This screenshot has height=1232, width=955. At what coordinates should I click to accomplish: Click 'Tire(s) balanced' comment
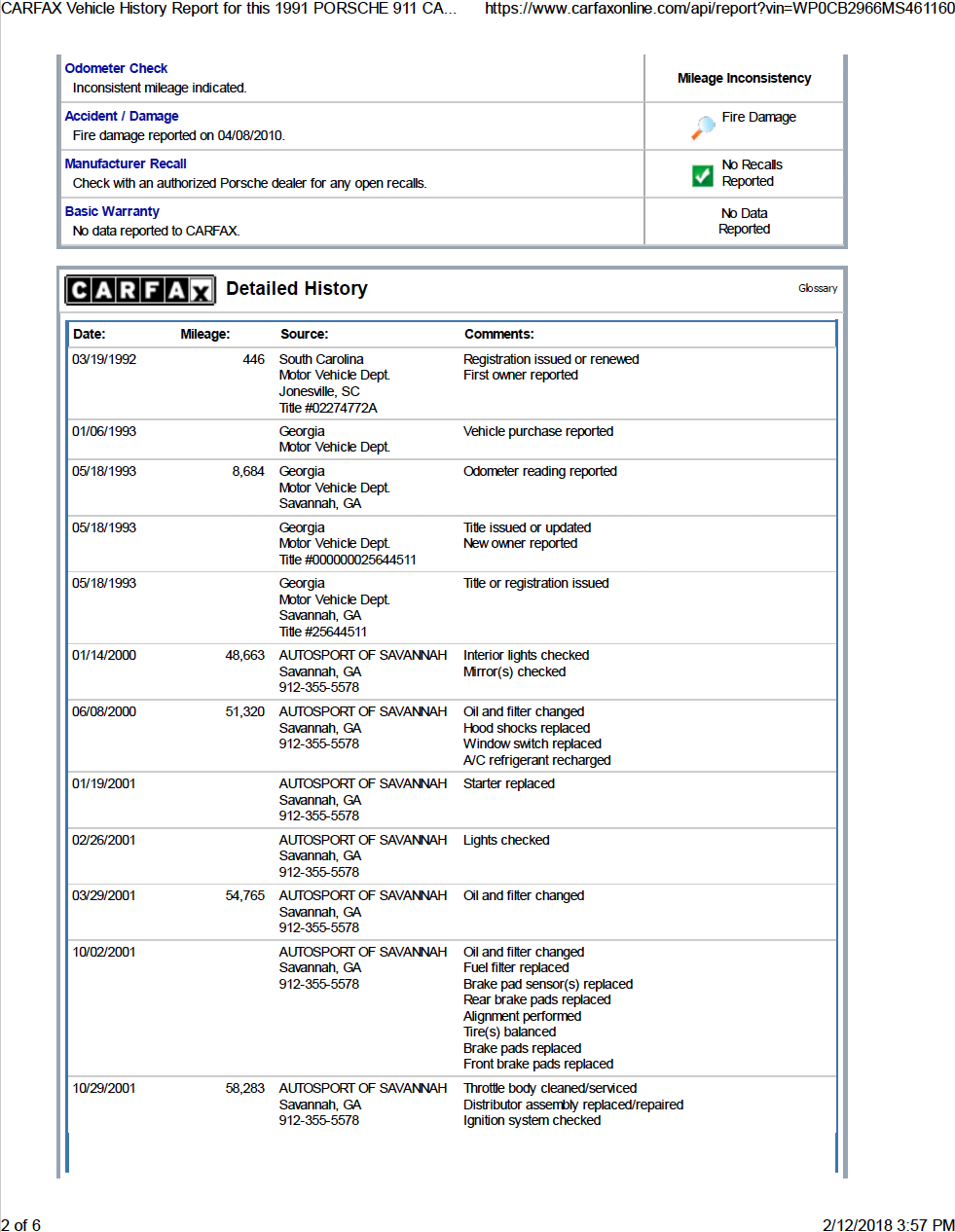coord(510,1032)
